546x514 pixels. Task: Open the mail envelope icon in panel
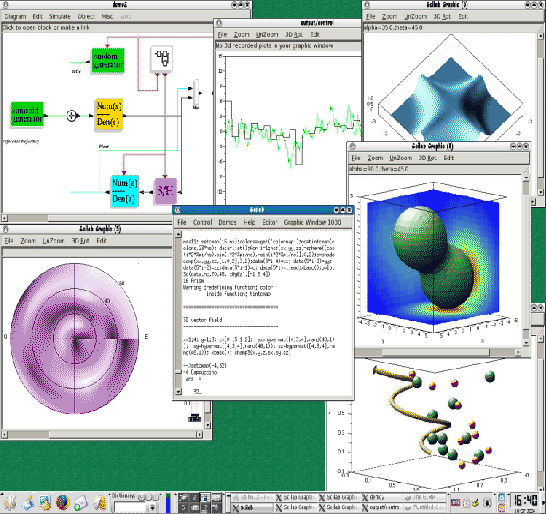coord(81,503)
